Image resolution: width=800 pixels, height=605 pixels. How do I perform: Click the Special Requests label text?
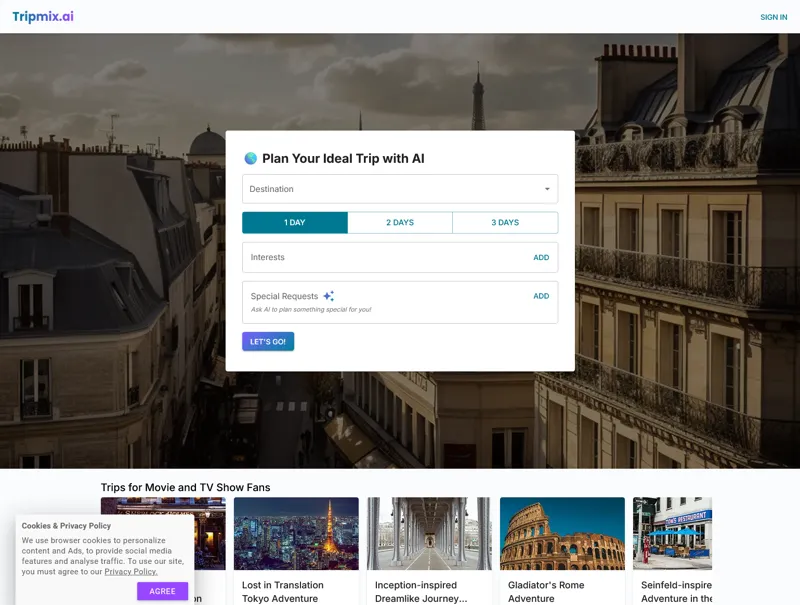coord(284,296)
